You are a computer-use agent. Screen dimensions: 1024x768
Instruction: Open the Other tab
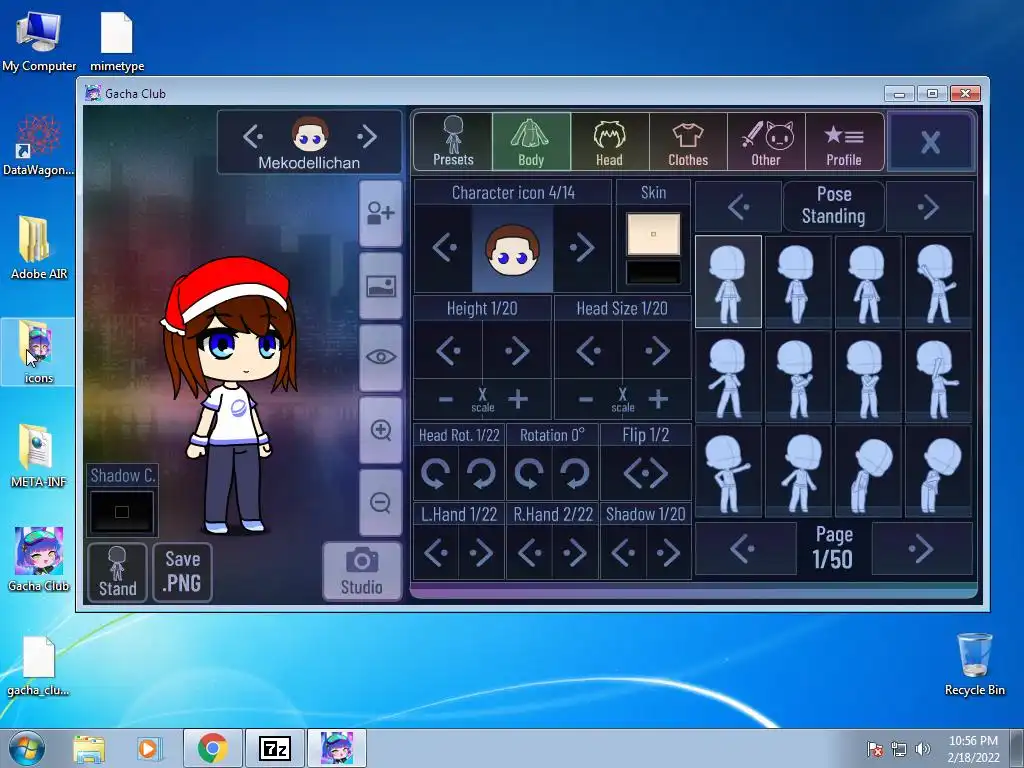(766, 142)
